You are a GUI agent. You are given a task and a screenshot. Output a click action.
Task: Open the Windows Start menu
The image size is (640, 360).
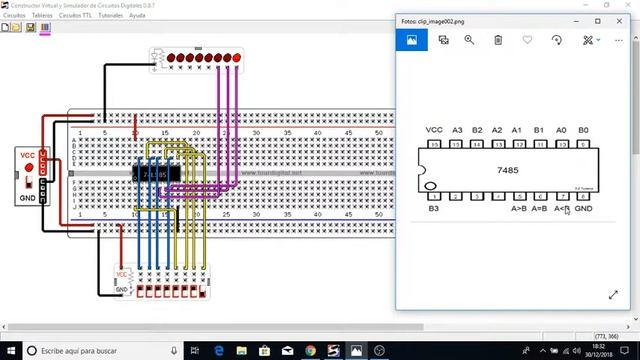tap(11, 351)
